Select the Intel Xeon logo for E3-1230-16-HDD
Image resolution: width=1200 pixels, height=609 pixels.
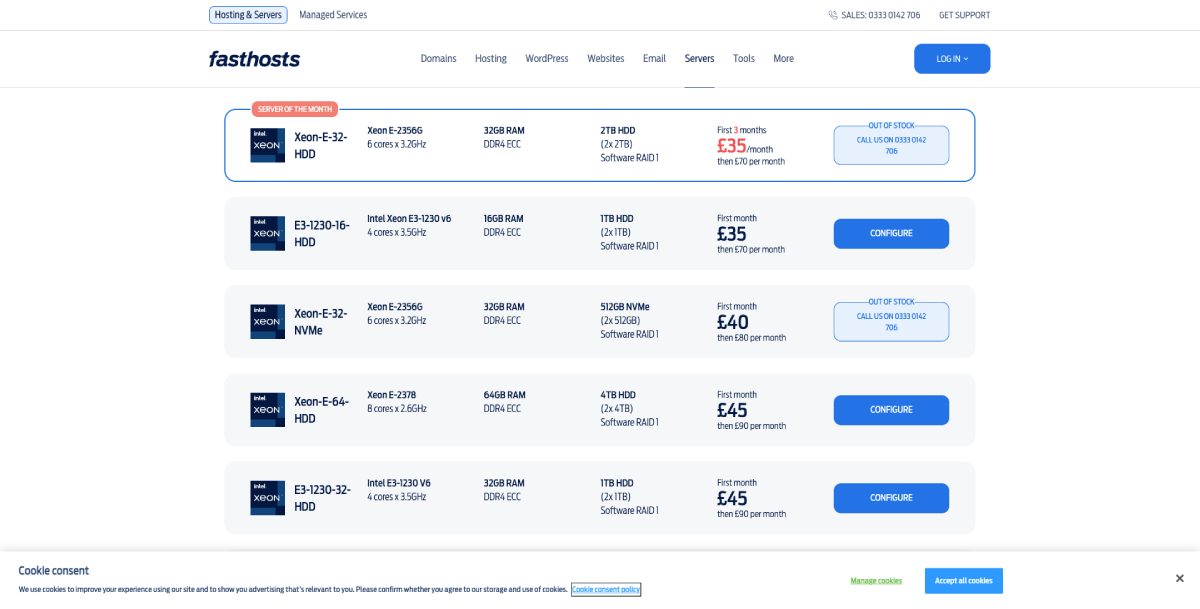pyautogui.click(x=267, y=233)
